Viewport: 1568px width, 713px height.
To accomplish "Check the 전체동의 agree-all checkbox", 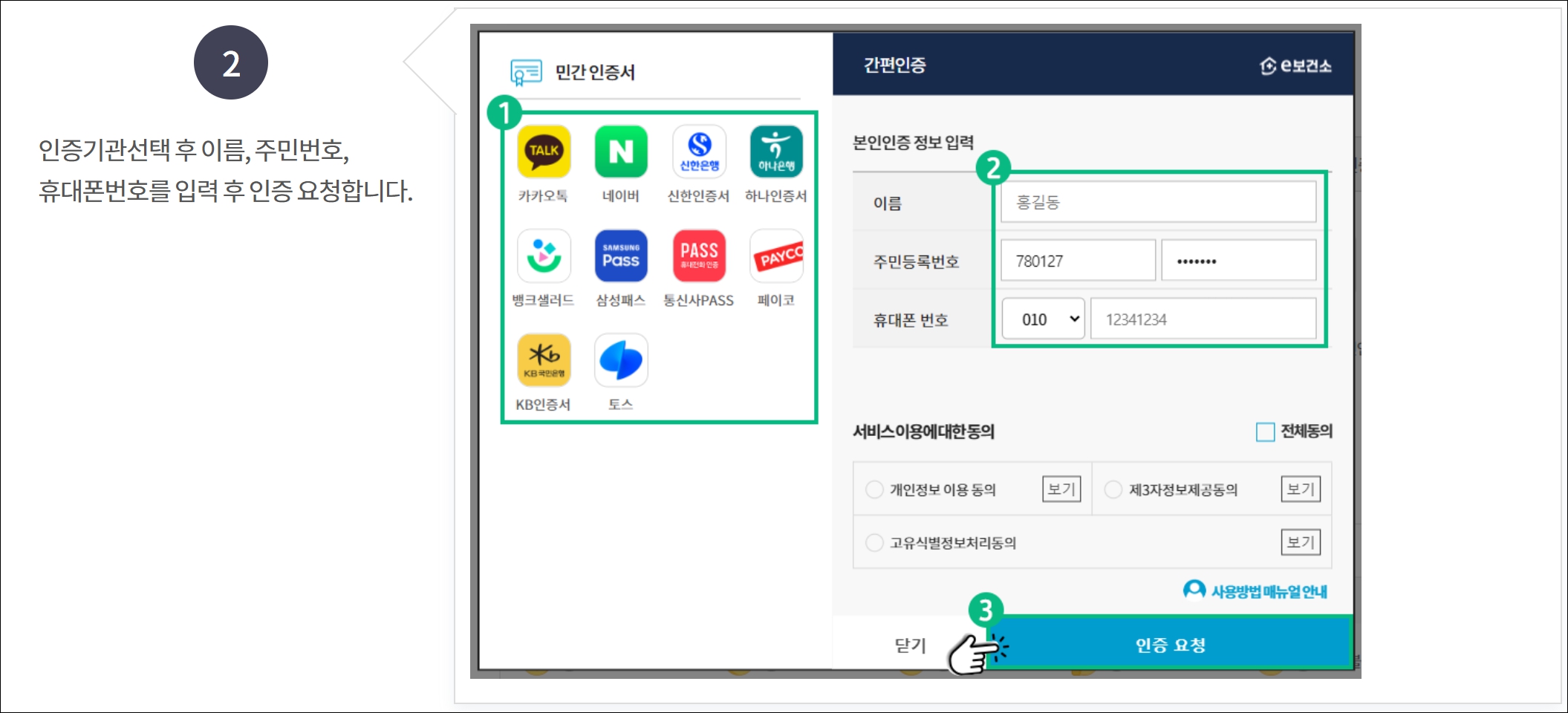I will (1265, 432).
